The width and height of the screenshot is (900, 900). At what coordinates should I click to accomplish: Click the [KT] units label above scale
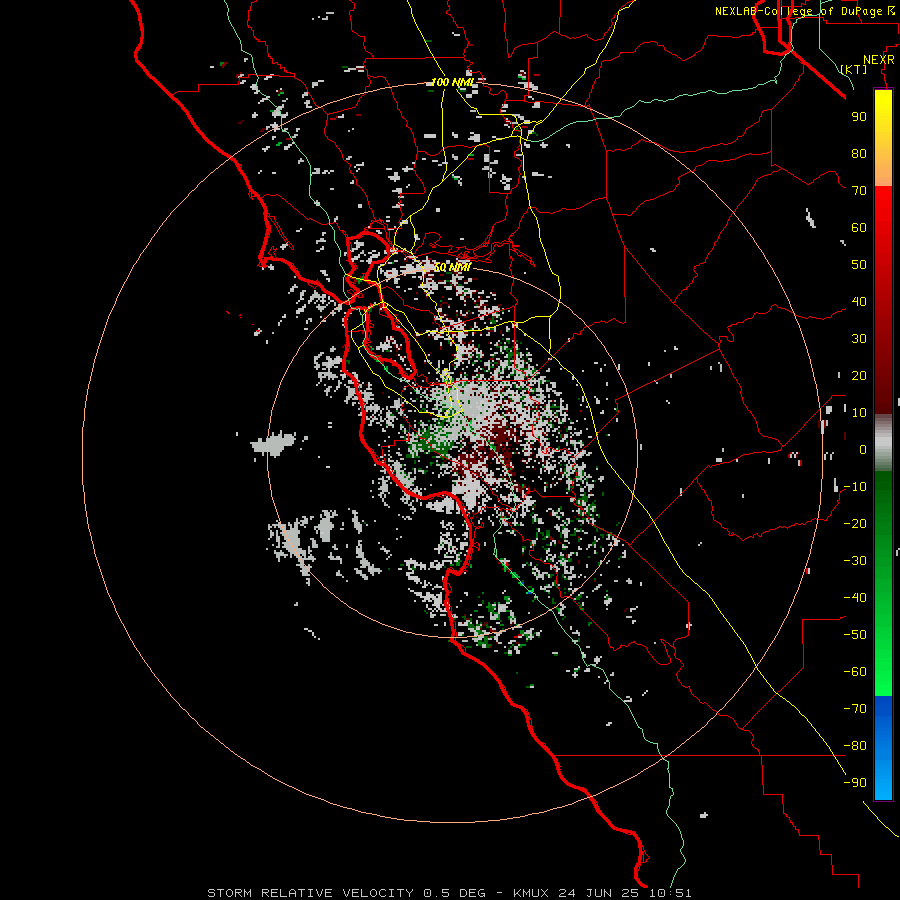(x=854, y=69)
